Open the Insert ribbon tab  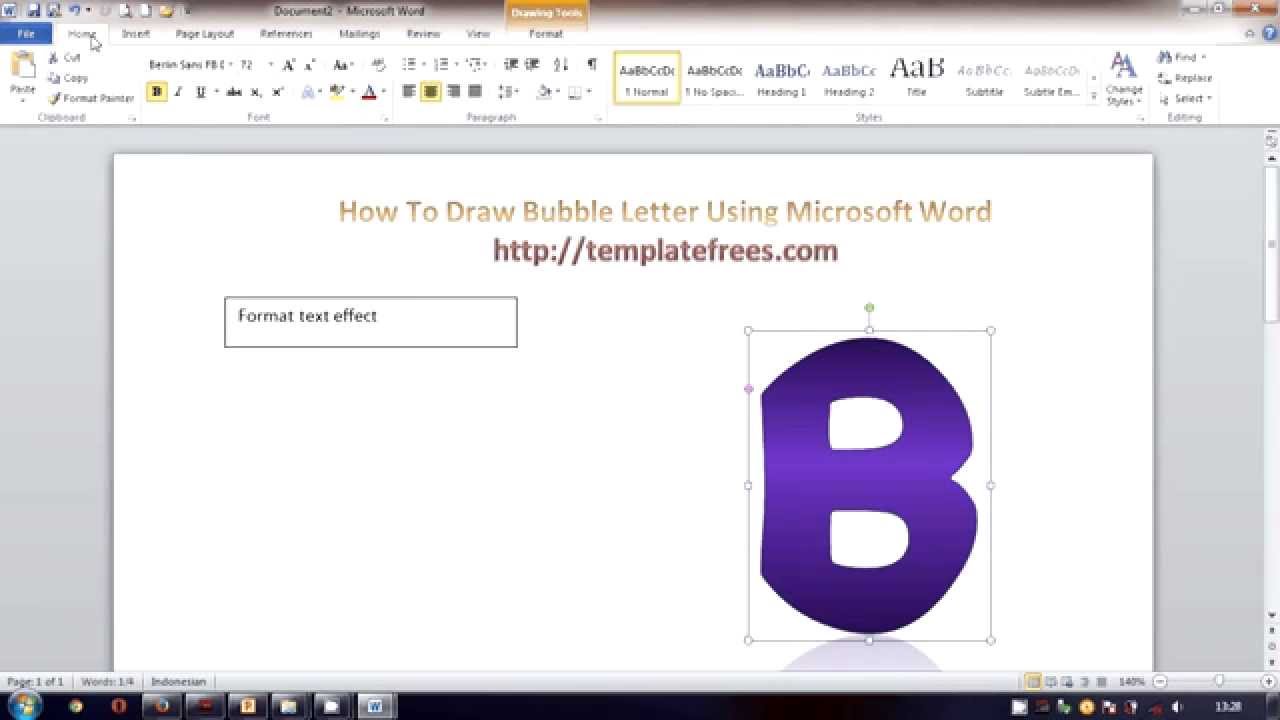[x=136, y=33]
